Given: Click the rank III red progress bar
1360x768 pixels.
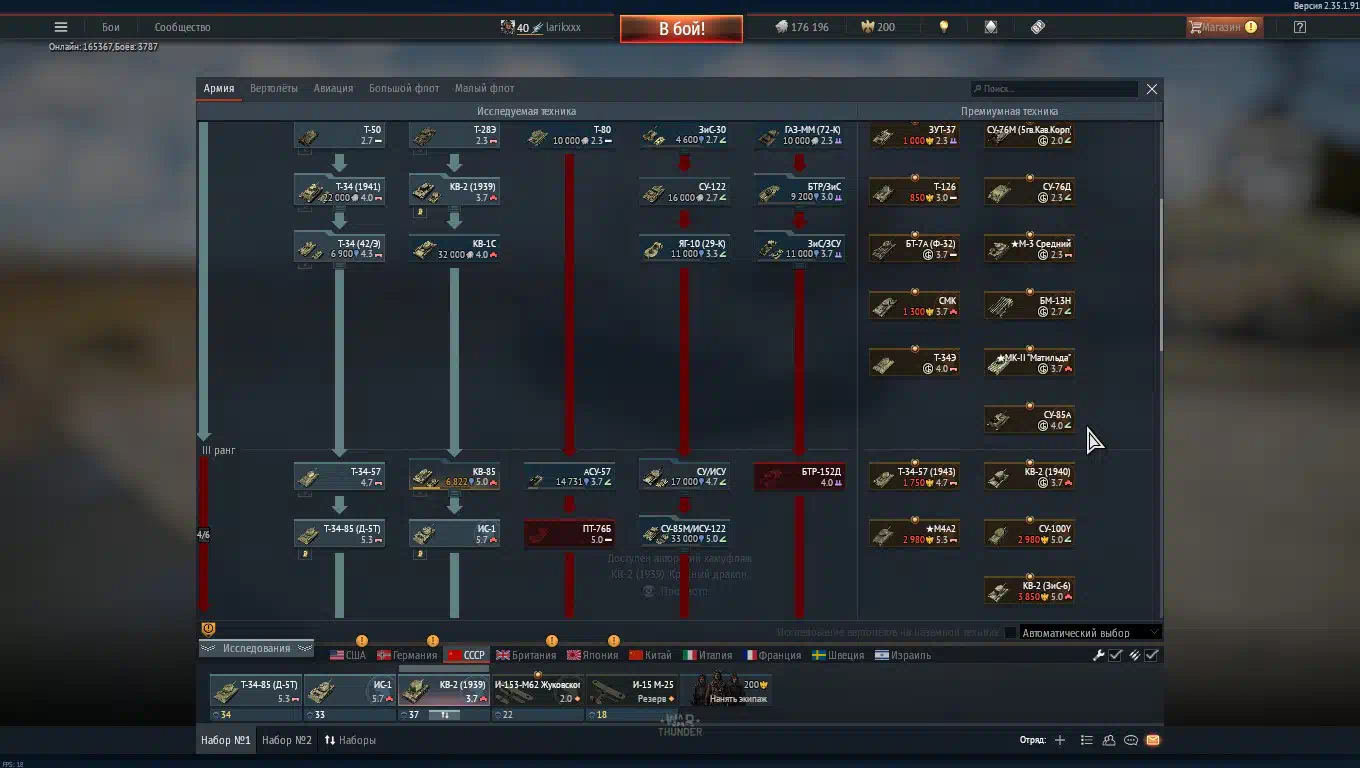Looking at the screenshot, I should (x=204, y=533).
